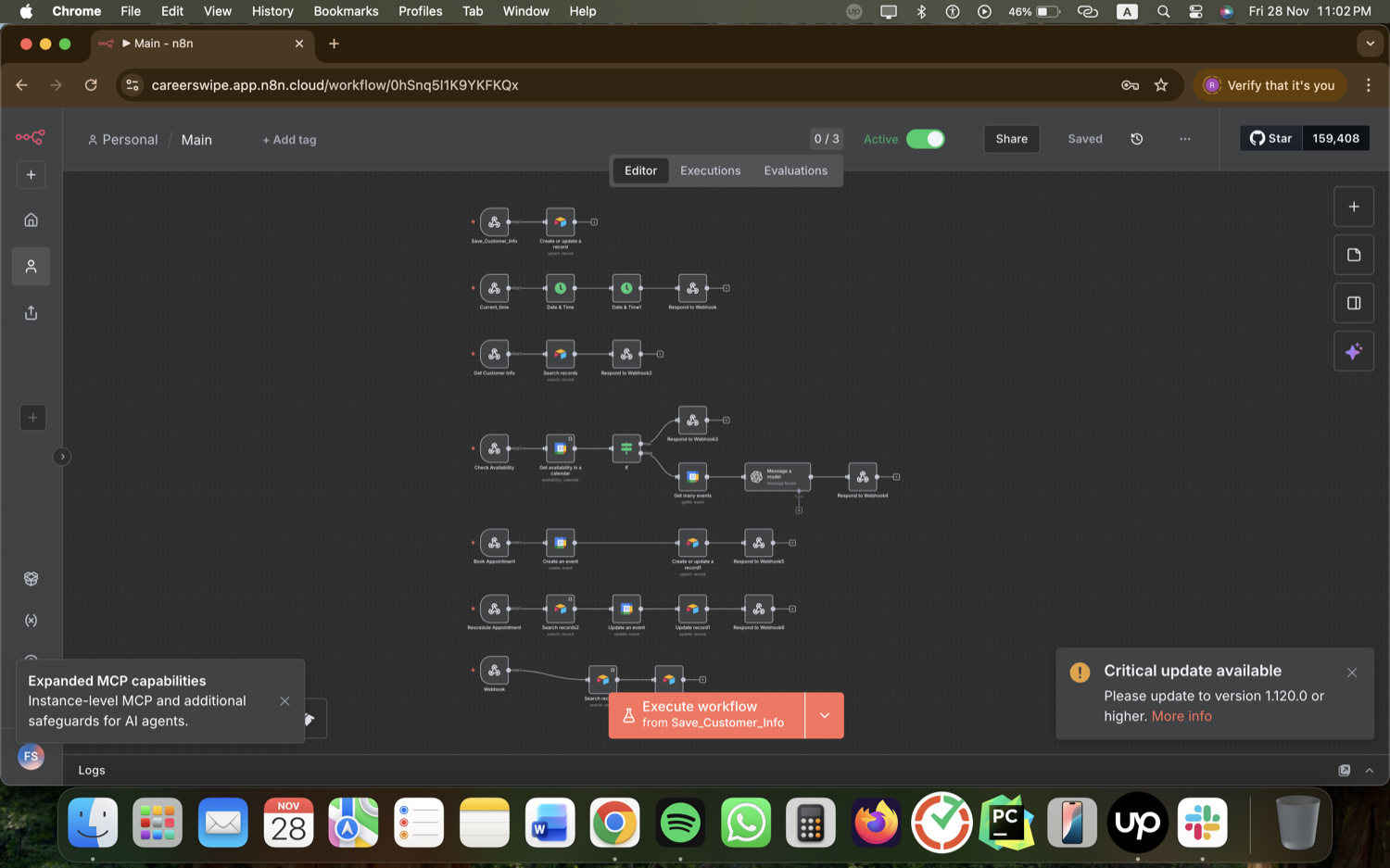Select the 'Respond to Webhook' node
The image size is (1390, 868).
click(692, 288)
